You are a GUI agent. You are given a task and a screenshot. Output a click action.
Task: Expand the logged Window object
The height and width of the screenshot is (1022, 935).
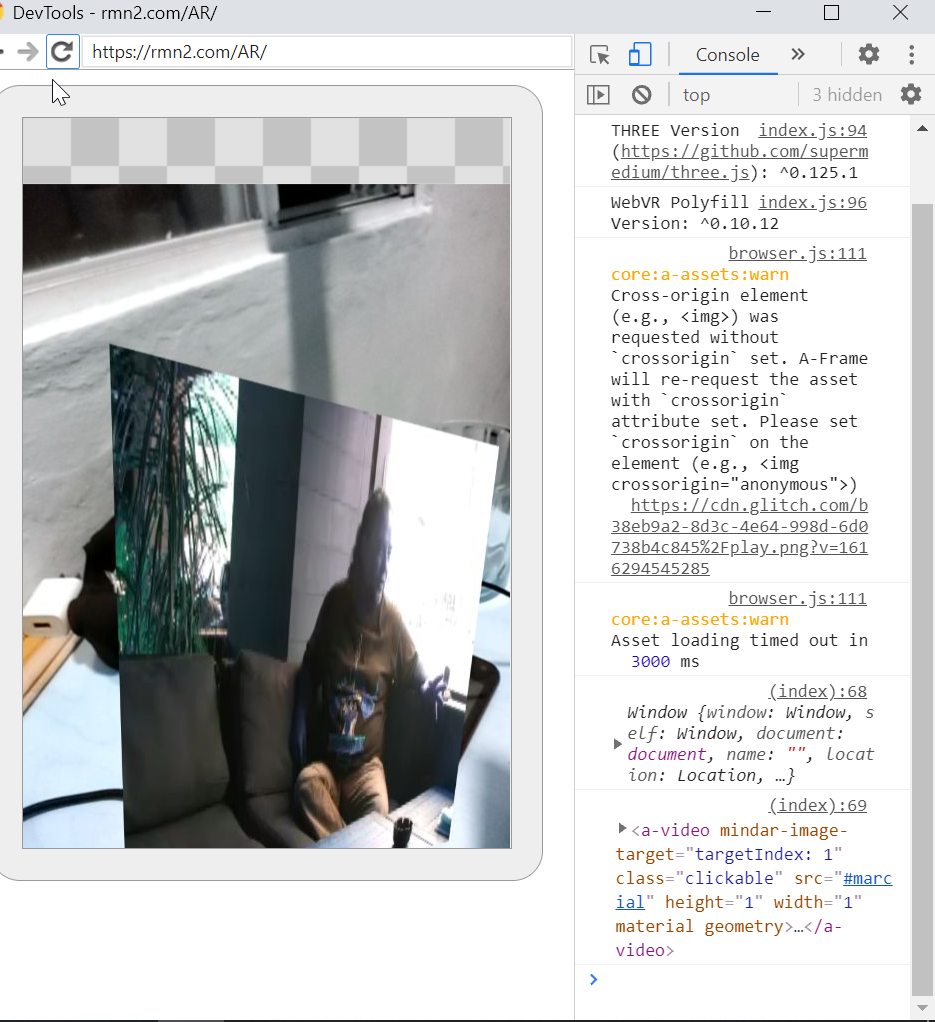[618, 743]
